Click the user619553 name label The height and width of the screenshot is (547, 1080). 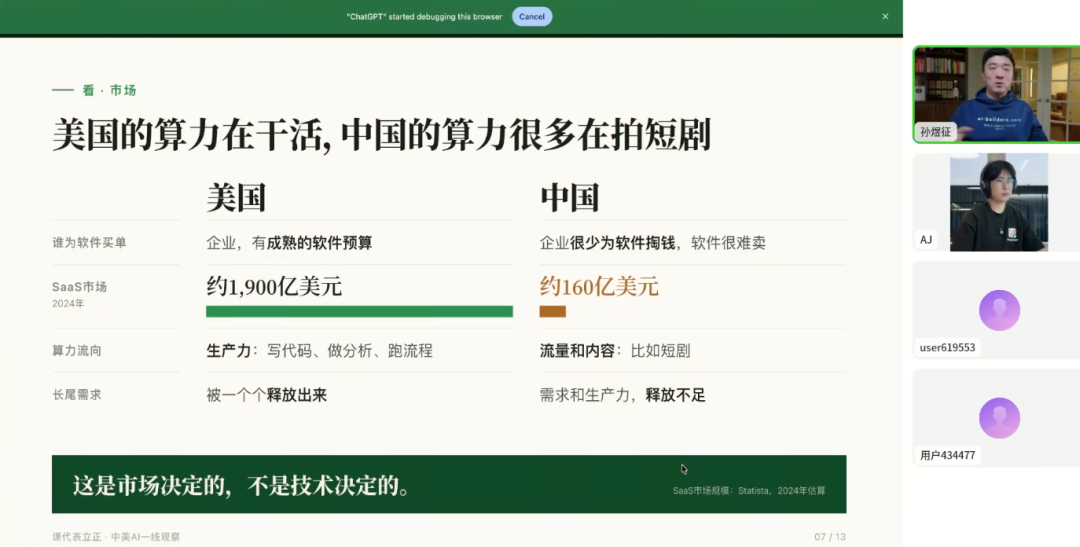[x=947, y=347]
